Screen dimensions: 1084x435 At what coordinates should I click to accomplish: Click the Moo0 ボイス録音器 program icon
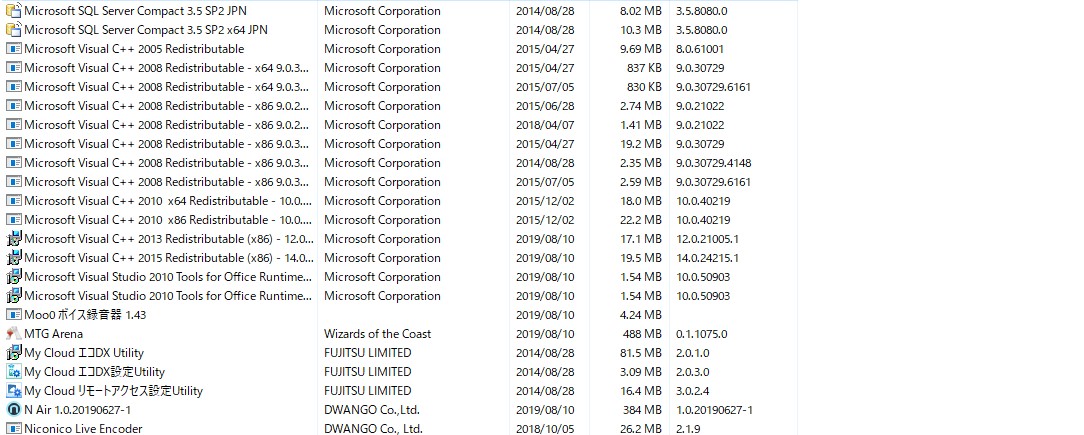tap(14, 315)
